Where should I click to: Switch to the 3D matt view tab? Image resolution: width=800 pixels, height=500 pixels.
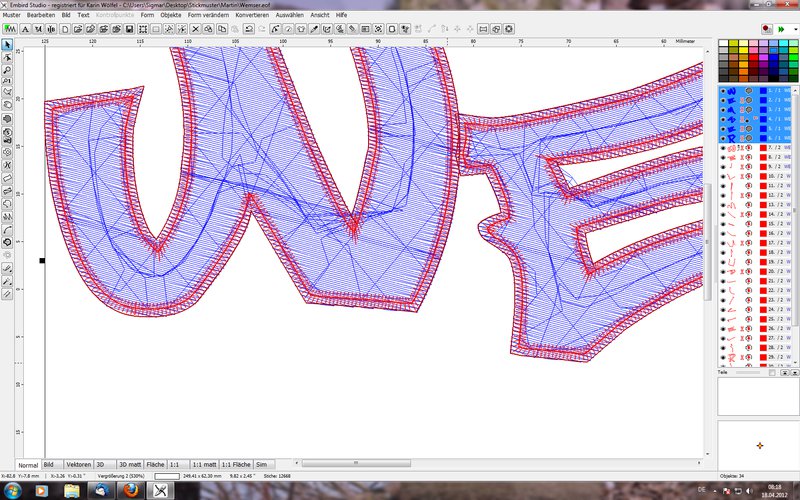[x=130, y=464]
